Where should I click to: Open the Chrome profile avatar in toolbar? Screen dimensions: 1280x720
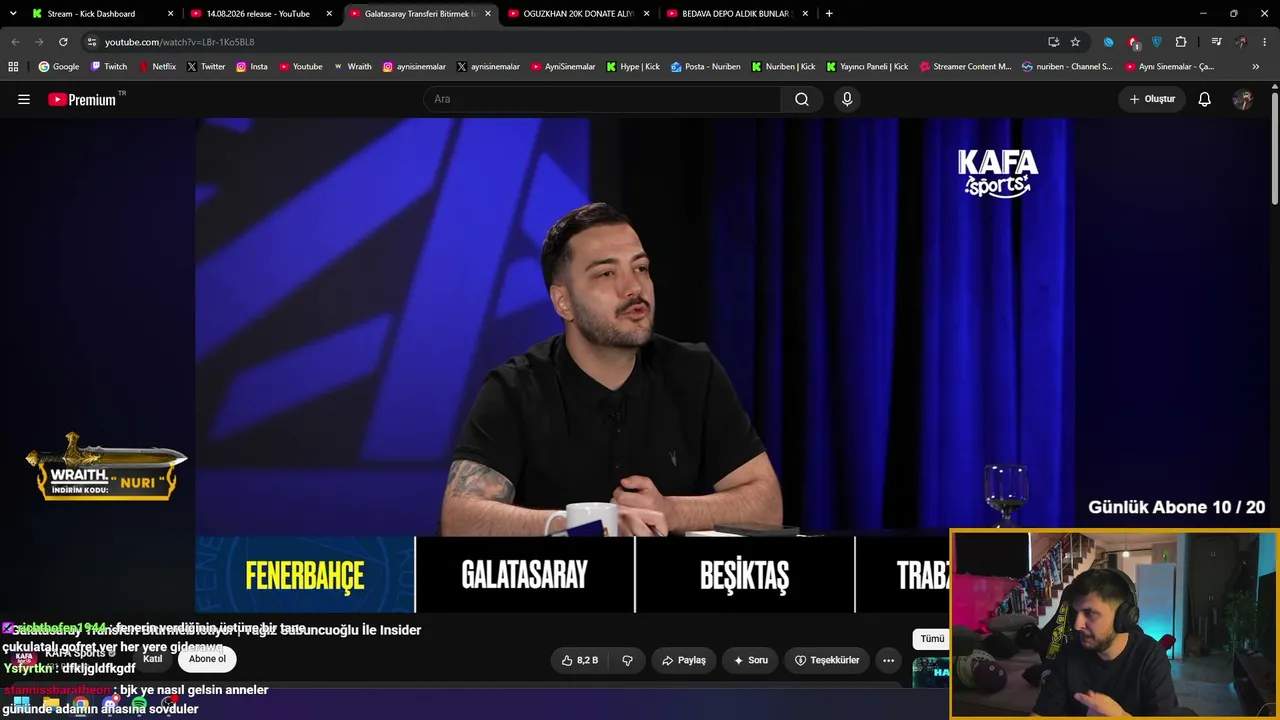pos(1241,42)
